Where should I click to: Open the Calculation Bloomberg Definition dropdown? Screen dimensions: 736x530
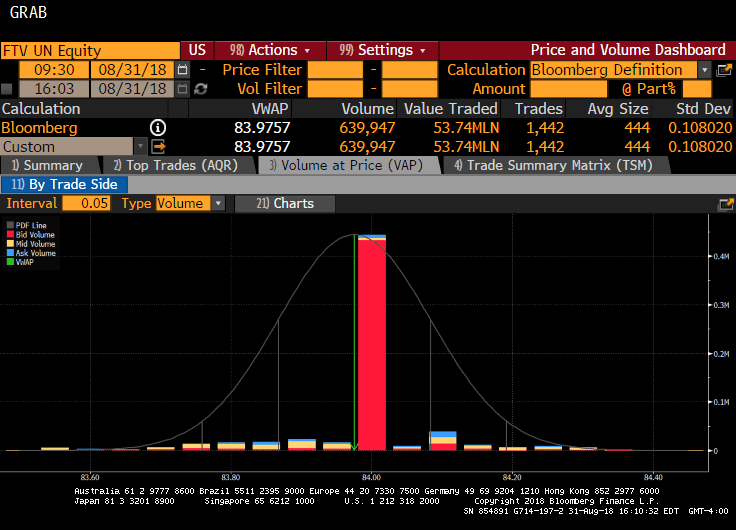704,70
